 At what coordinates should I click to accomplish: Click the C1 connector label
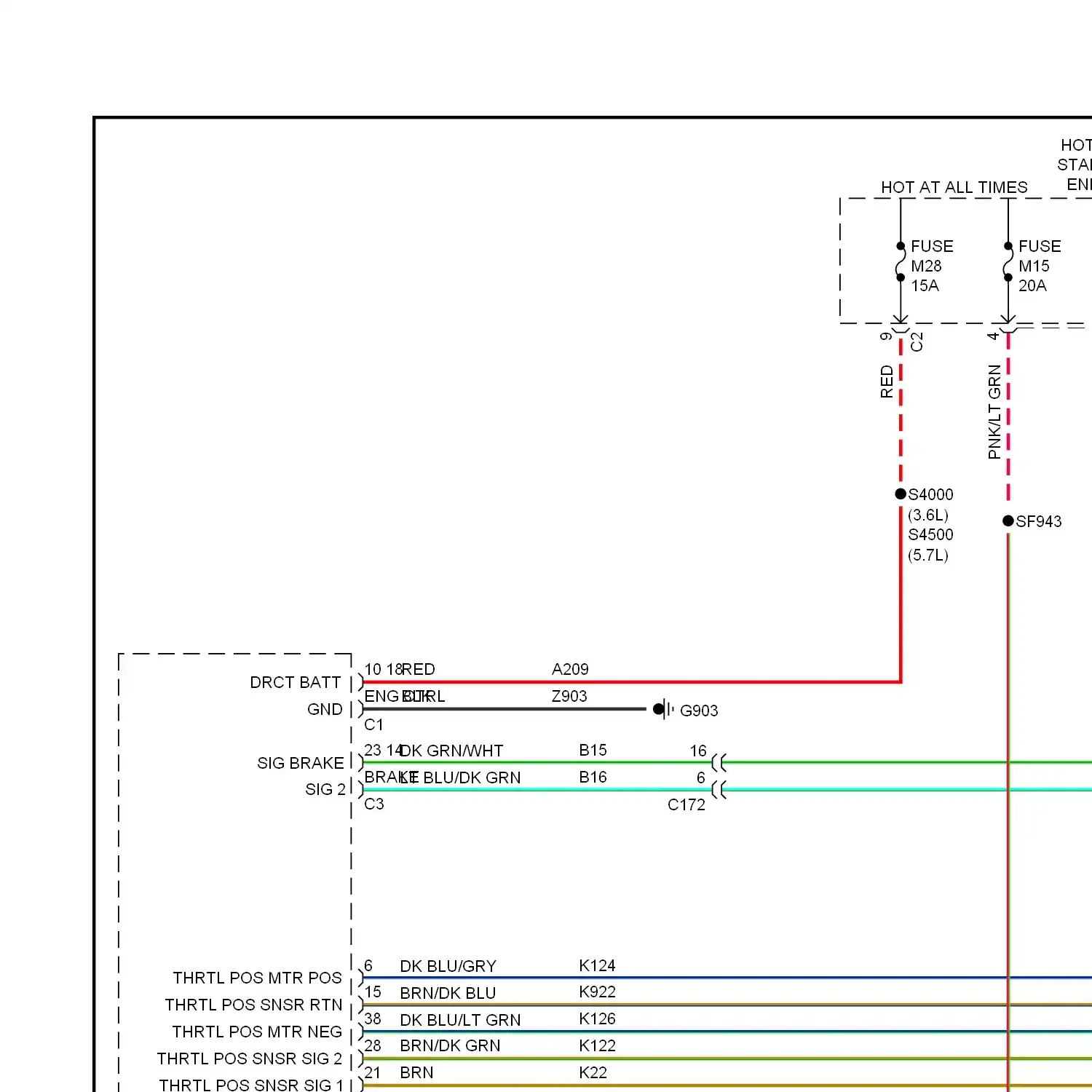coord(373,724)
